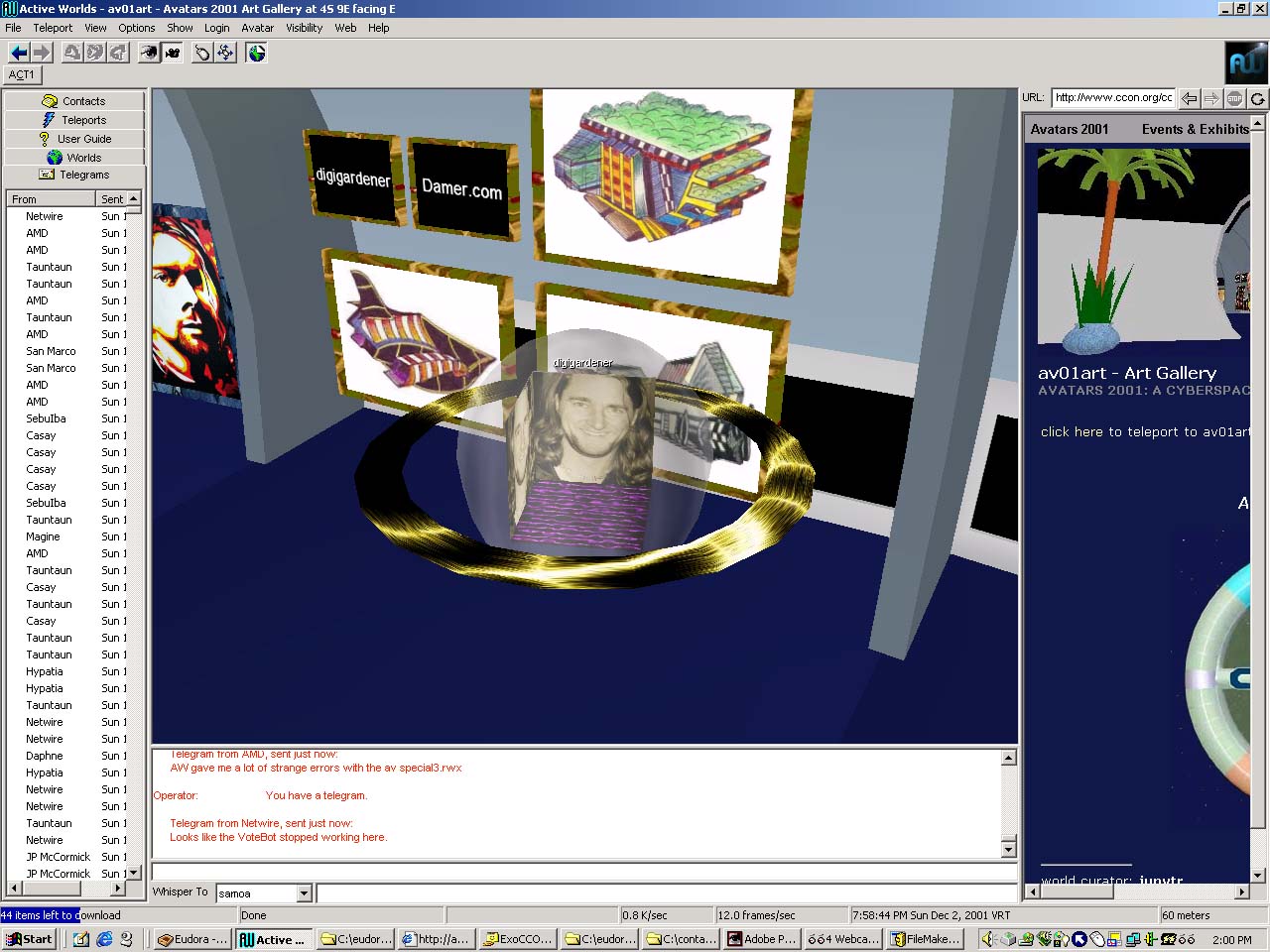The image size is (1270, 952).
Task: Open the Teleports tab
Action: click(74, 120)
